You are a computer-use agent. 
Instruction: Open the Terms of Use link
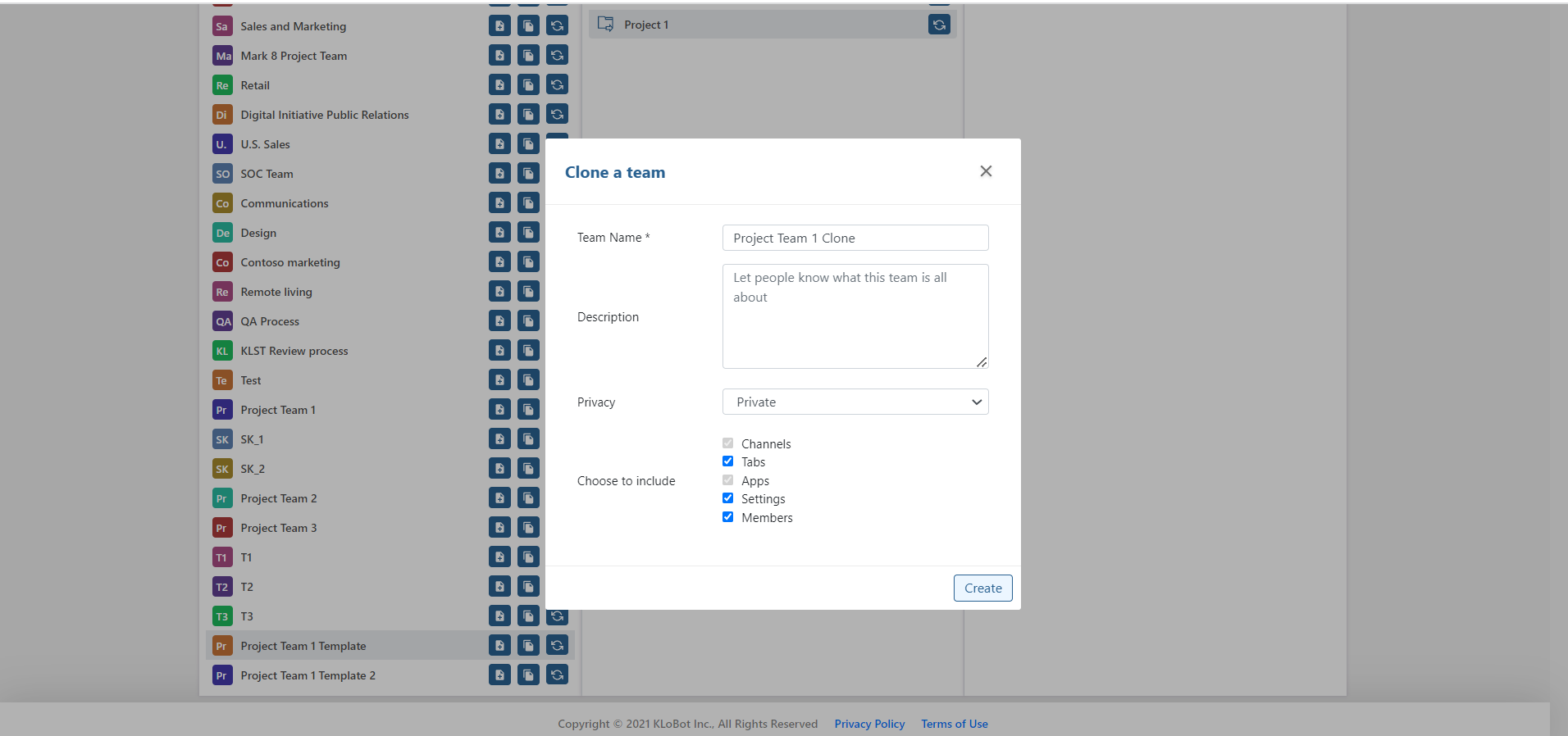955,724
